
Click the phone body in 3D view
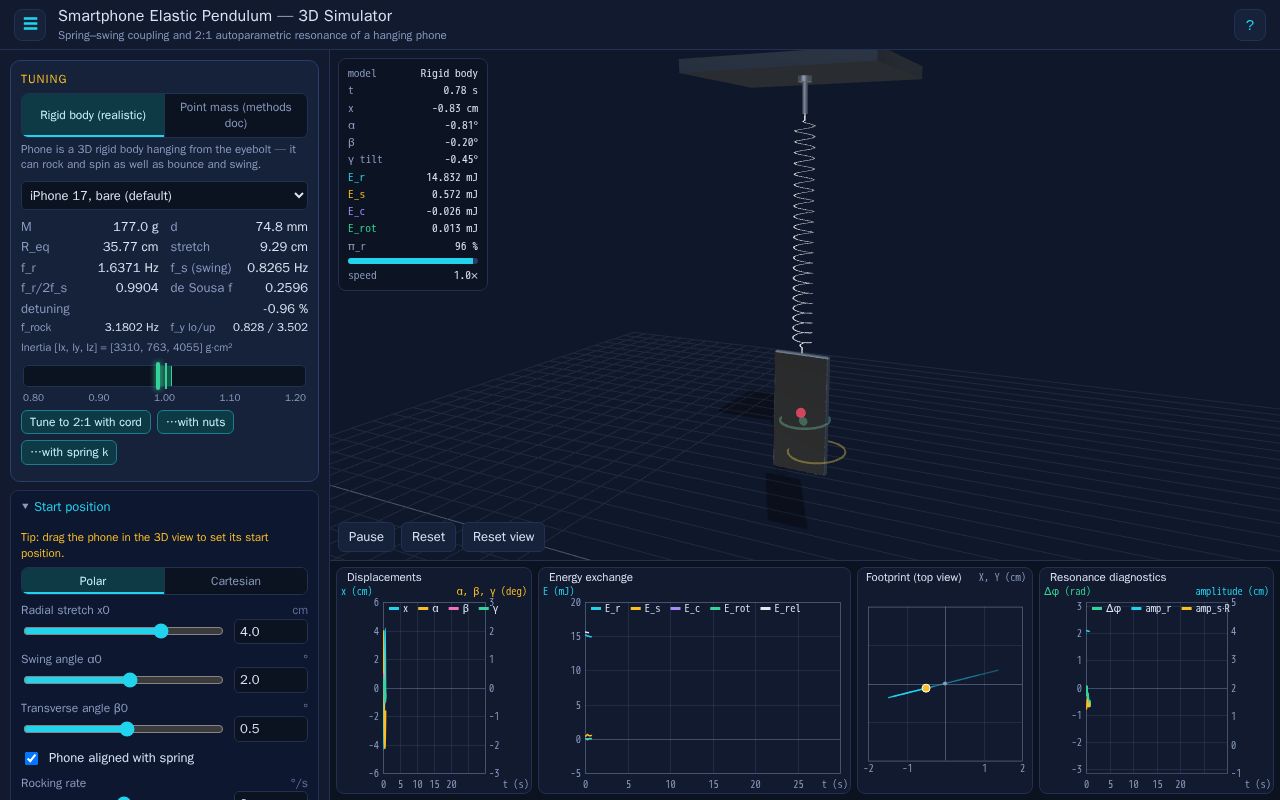coord(801,412)
